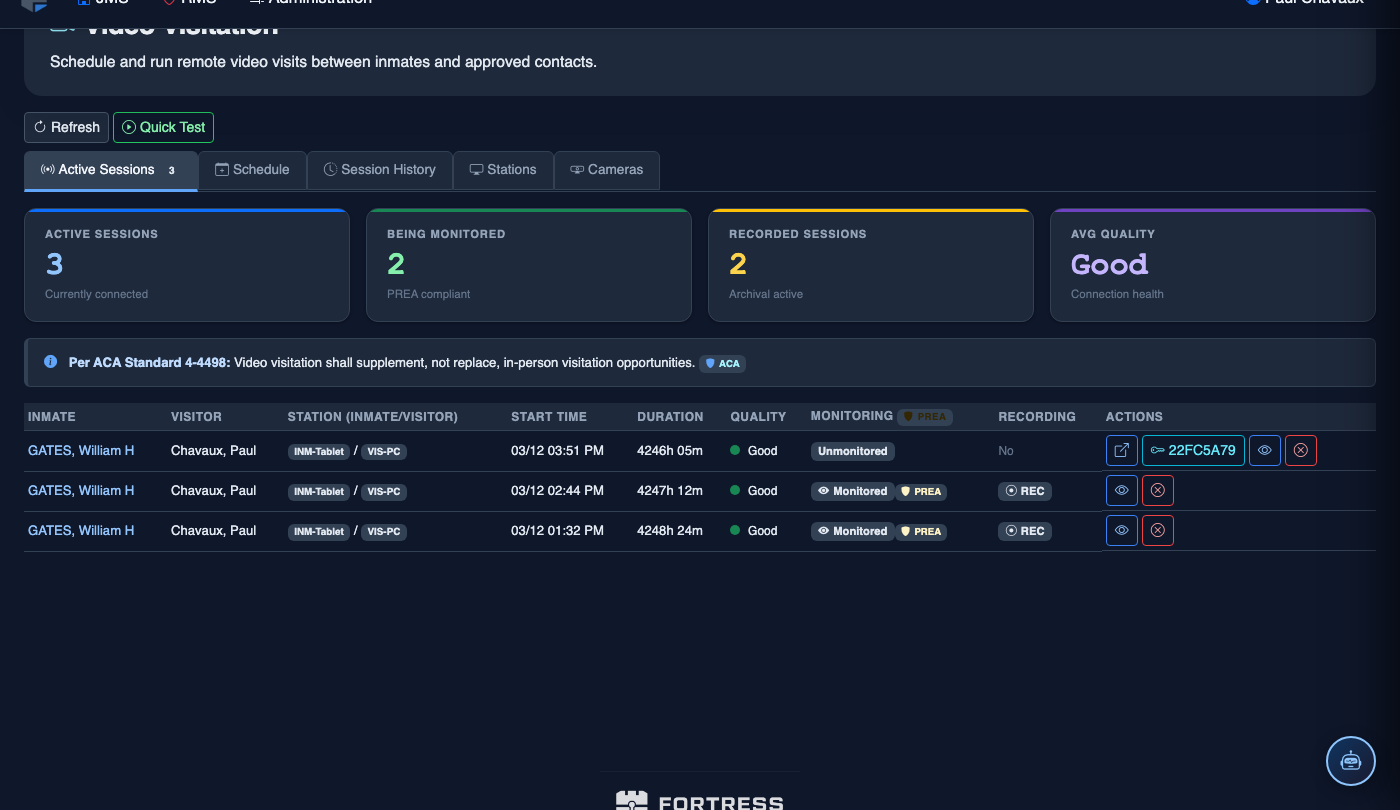
Task: Click the ACA badge in the standards notice
Action: click(723, 363)
